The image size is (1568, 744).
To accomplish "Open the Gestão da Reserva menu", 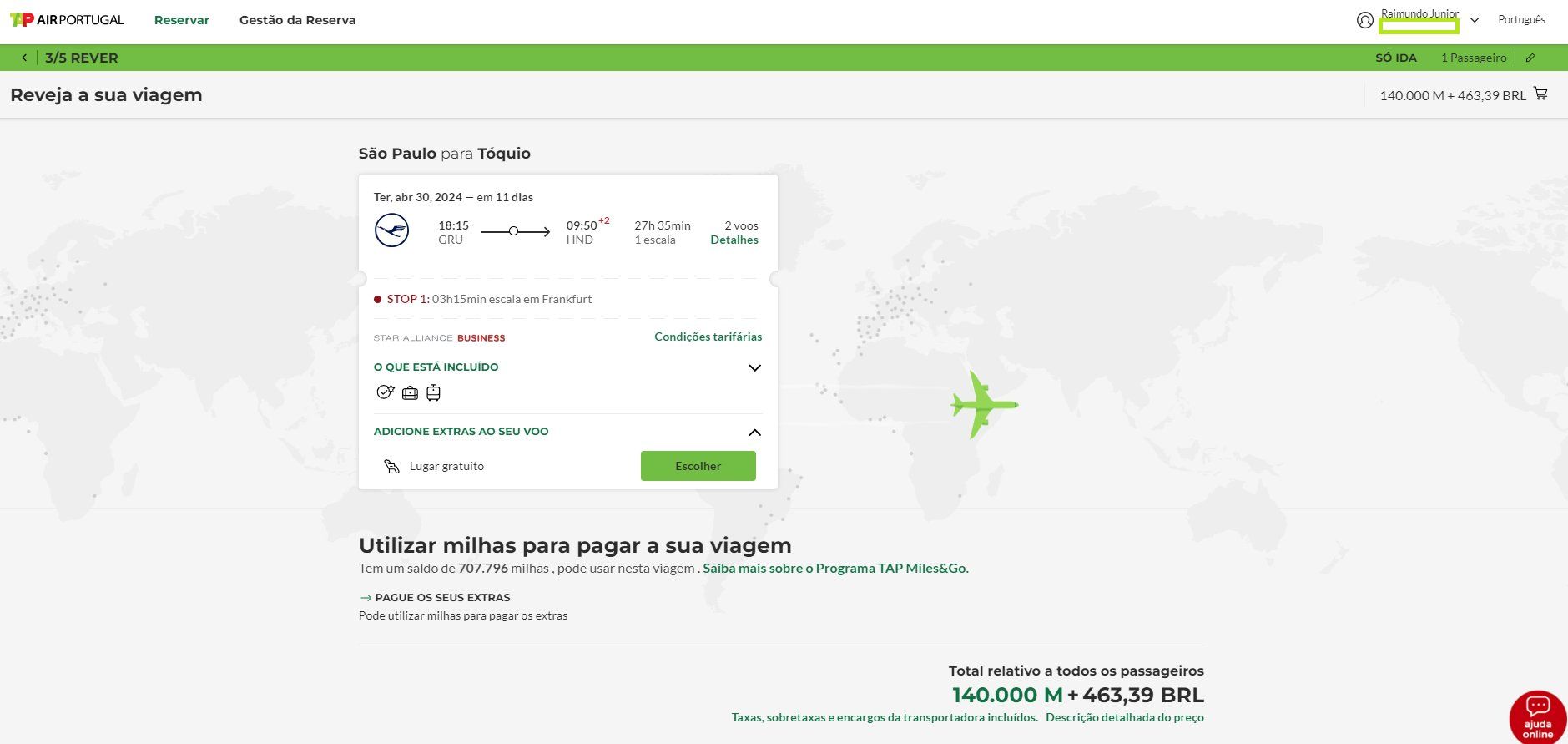I will point(297,20).
